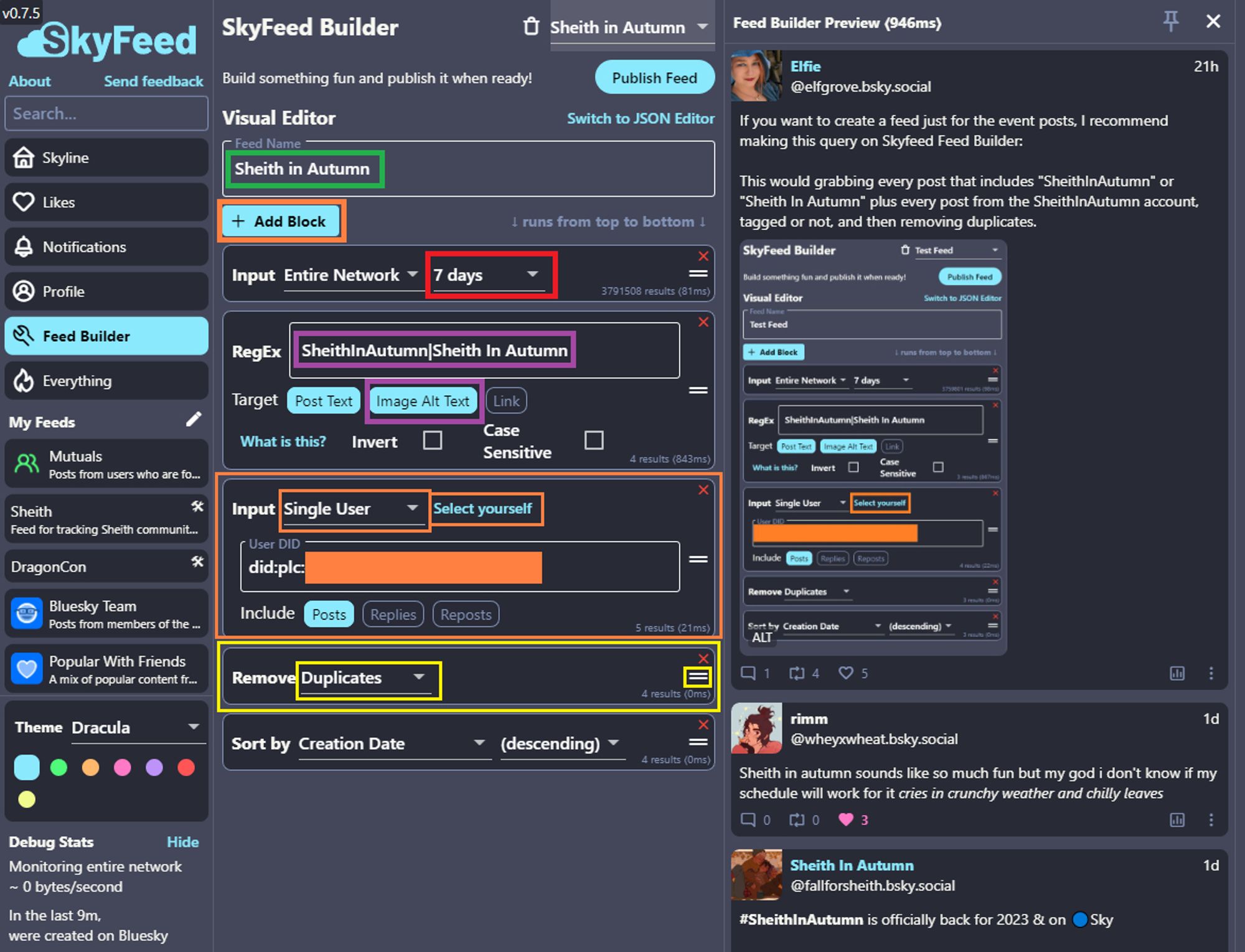Hide the Debug Stats section
Viewport: 1245px width, 952px height.
[x=182, y=842]
